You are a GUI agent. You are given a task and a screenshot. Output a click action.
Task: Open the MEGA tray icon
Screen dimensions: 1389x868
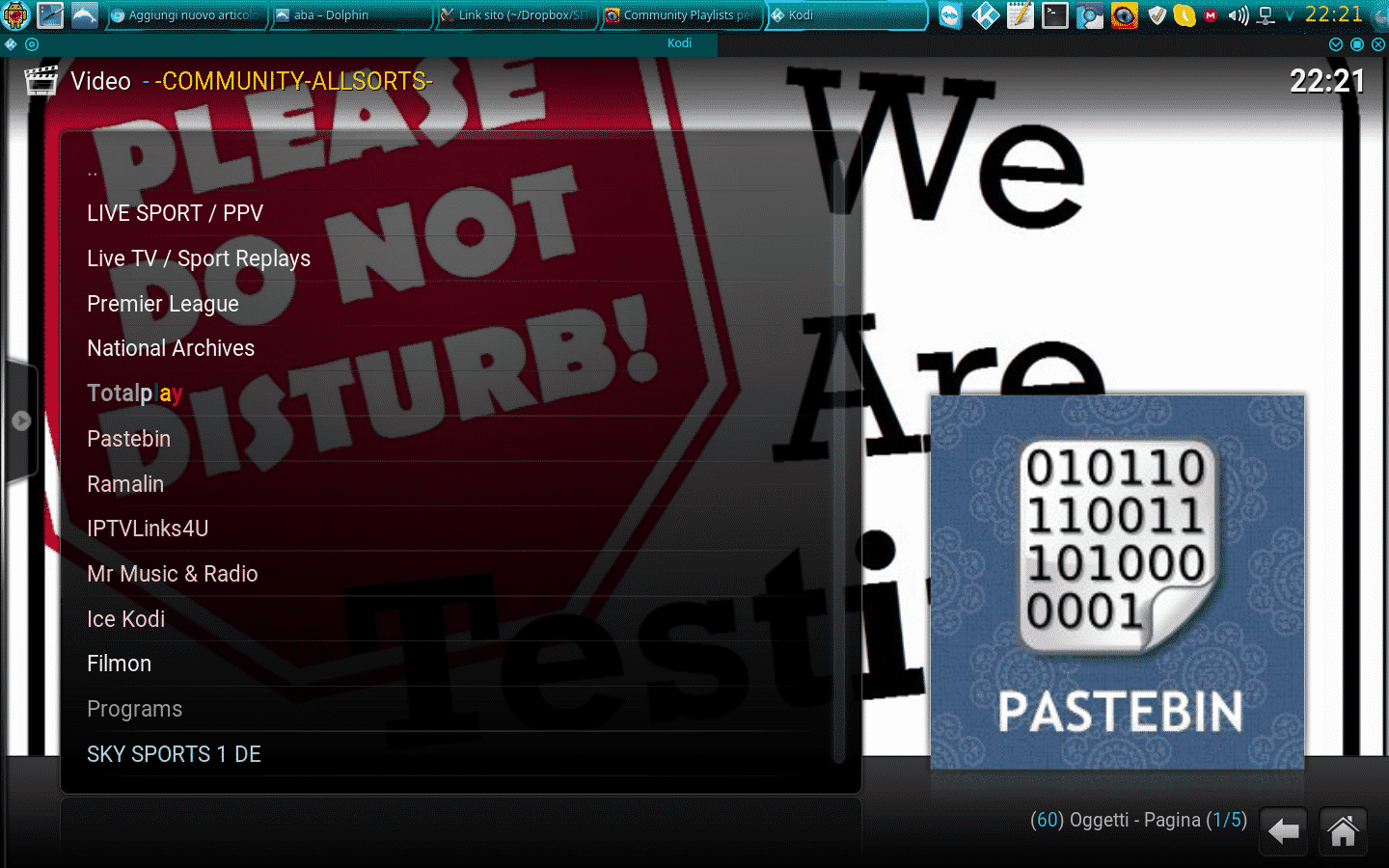click(x=1212, y=15)
